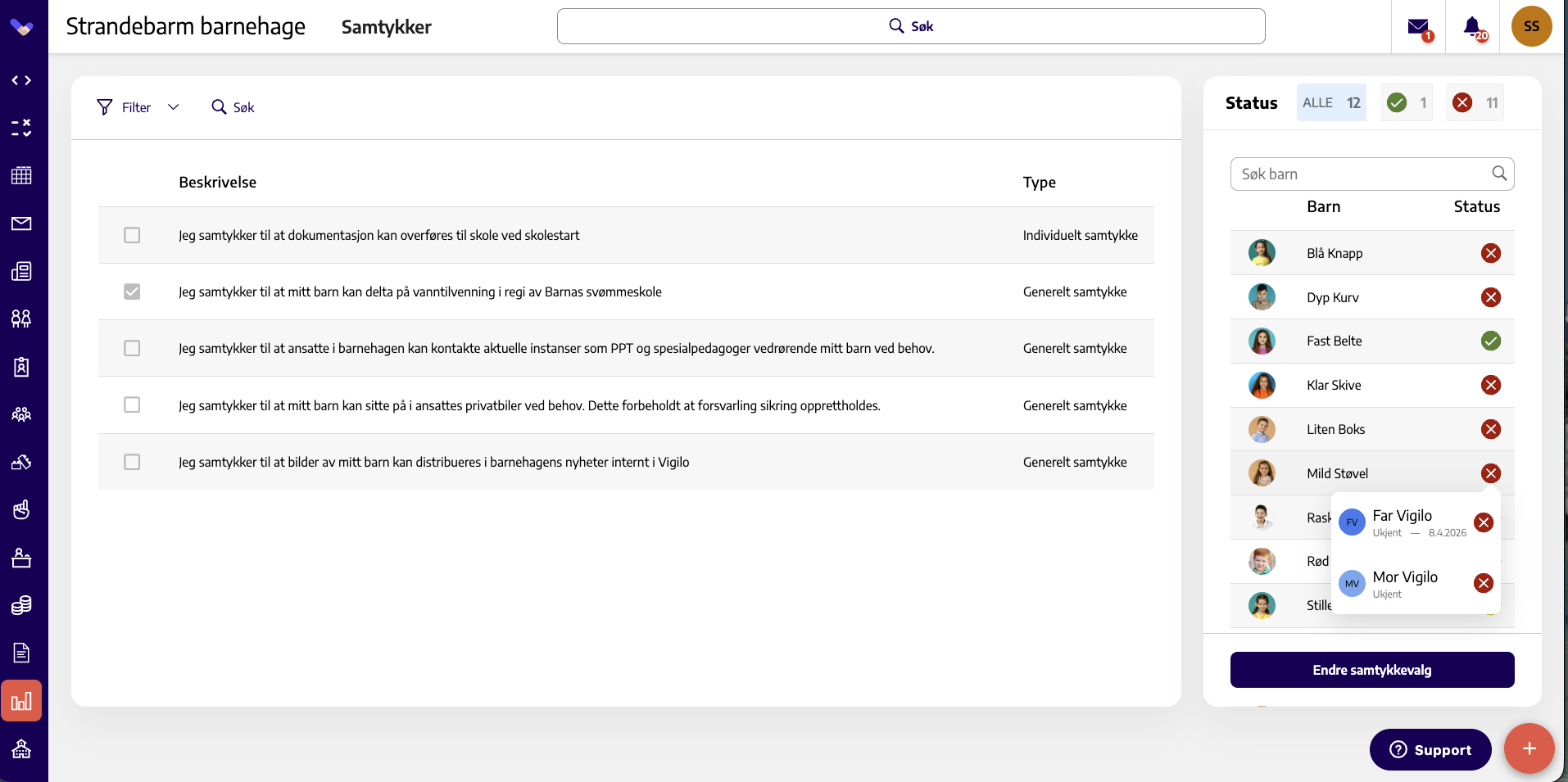This screenshot has height=782, width=1568.
Task: Open the SS user avatar menu
Action: point(1531,26)
